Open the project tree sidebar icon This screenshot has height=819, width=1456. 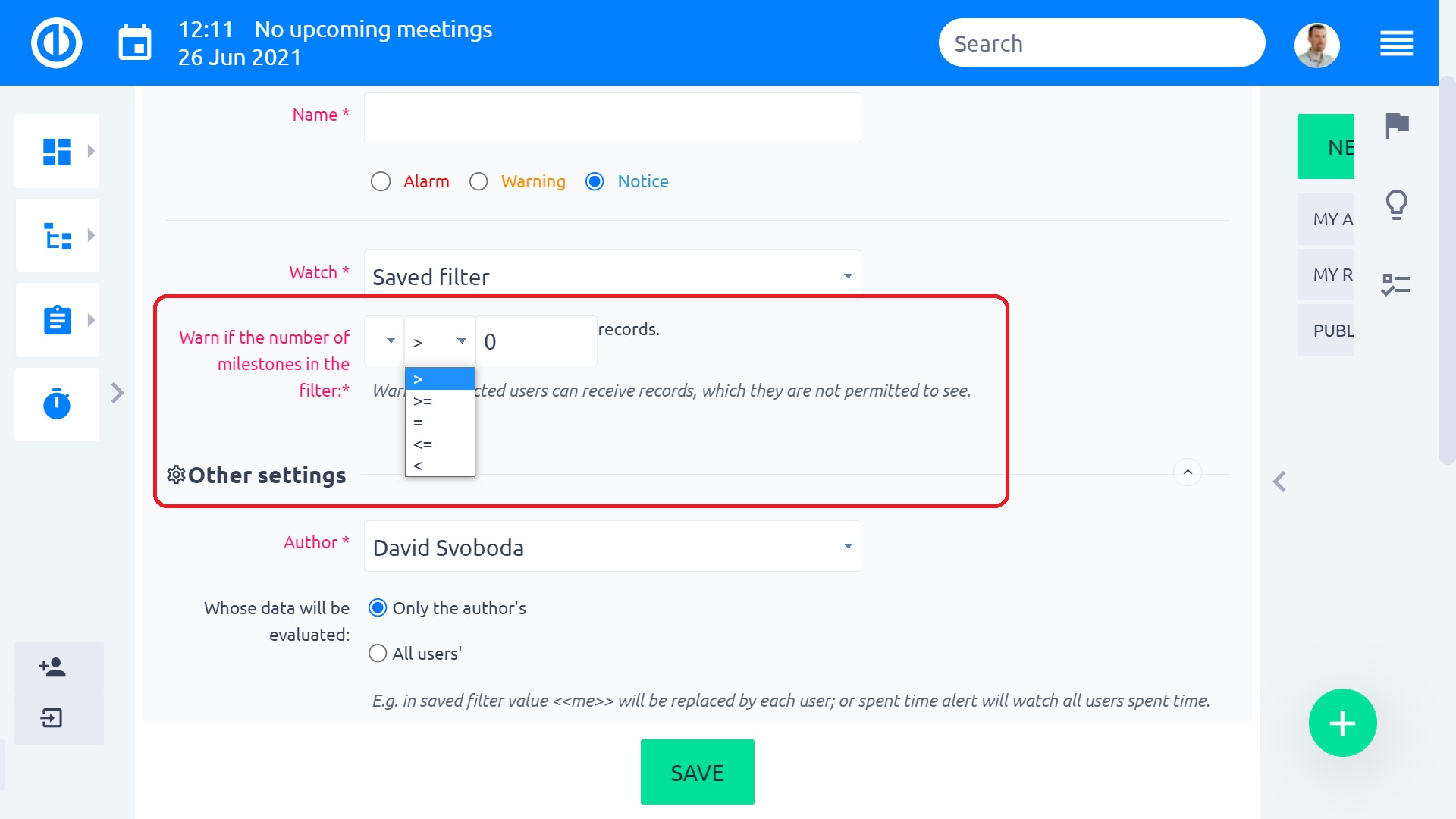[x=57, y=236]
